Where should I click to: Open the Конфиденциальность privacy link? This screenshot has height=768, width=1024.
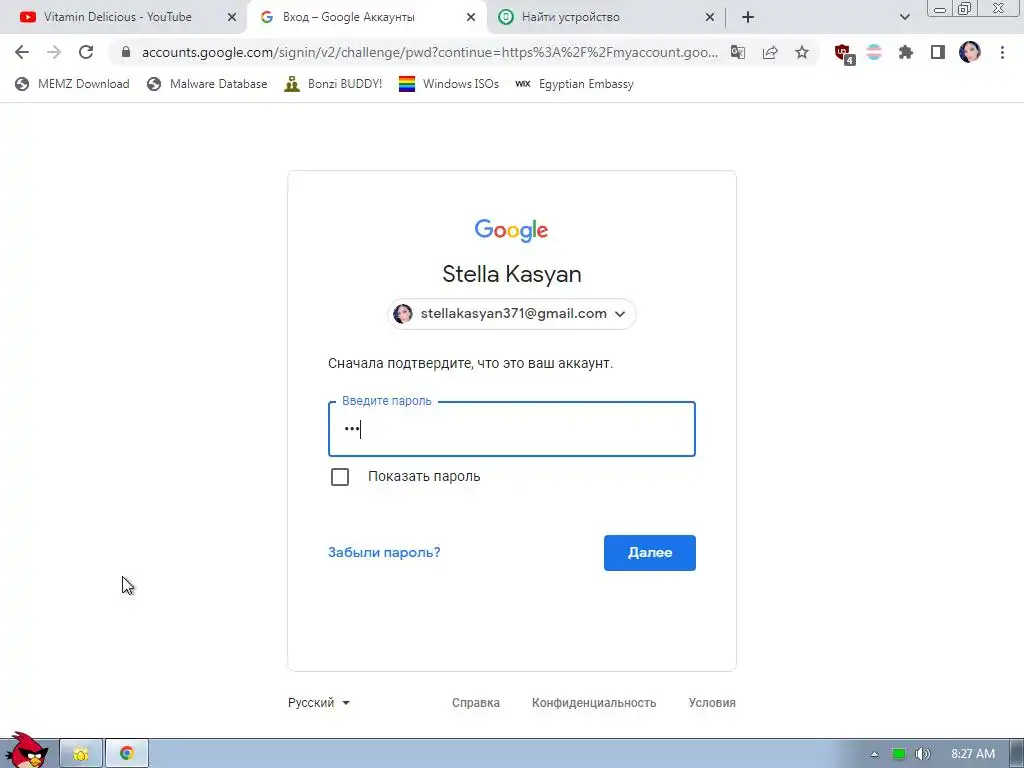tap(594, 703)
